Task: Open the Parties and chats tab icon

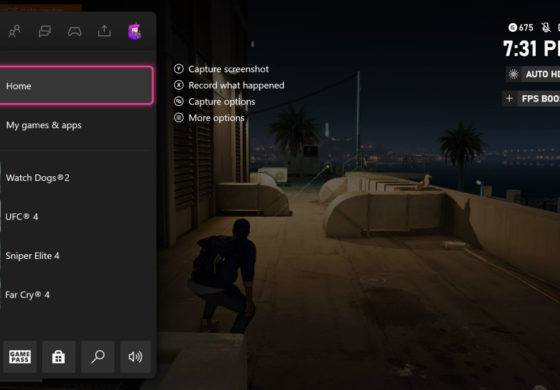Action: pyautogui.click(x=45, y=31)
